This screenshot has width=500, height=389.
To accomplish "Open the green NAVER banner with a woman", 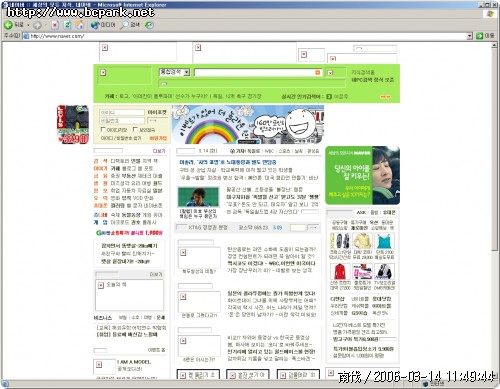I will pyautogui.click(x=363, y=175).
